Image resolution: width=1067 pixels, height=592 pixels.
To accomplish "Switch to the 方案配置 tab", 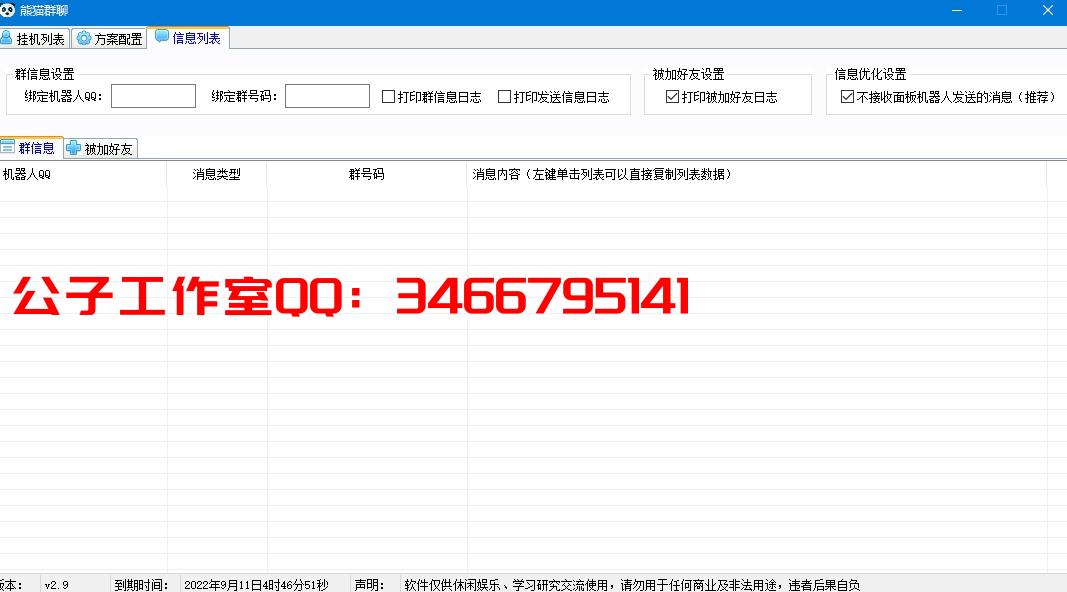I will [x=109, y=39].
